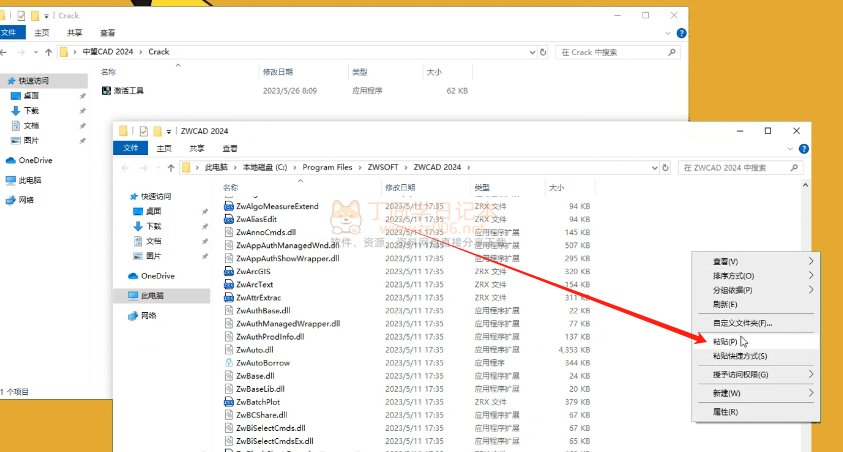Open Share (共享) tab in Crack window
The height and width of the screenshot is (452, 843).
(75, 33)
